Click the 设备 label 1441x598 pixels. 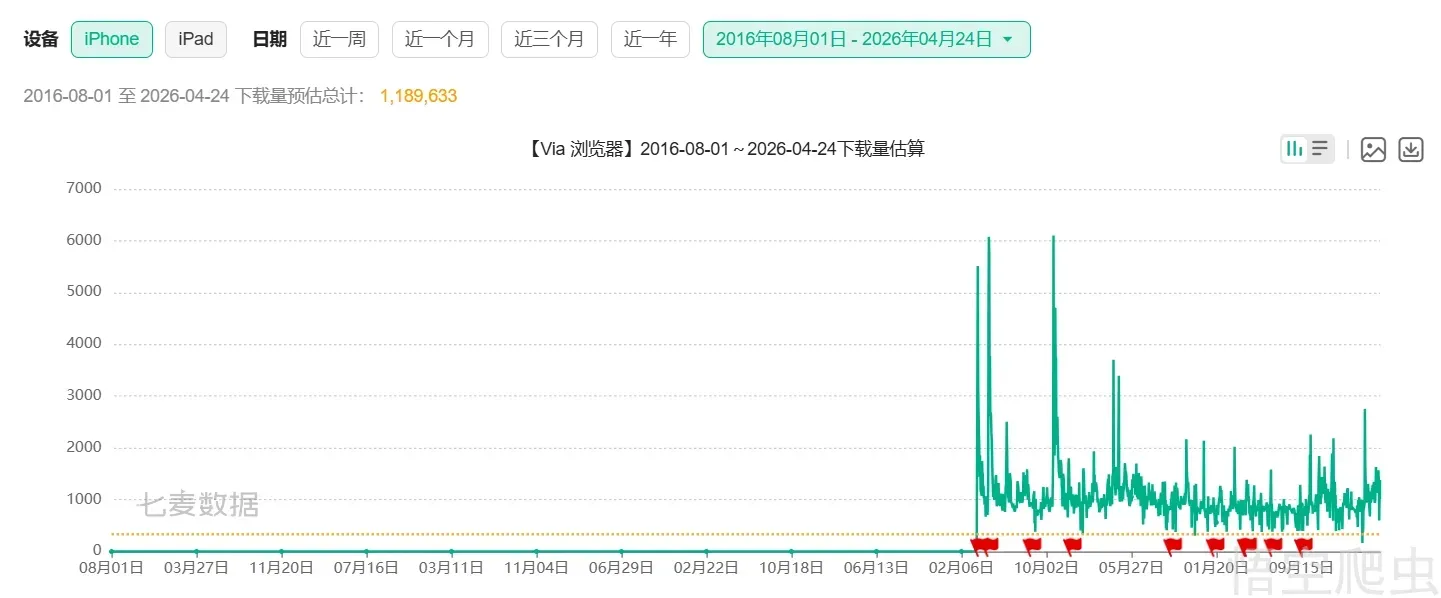(x=41, y=39)
